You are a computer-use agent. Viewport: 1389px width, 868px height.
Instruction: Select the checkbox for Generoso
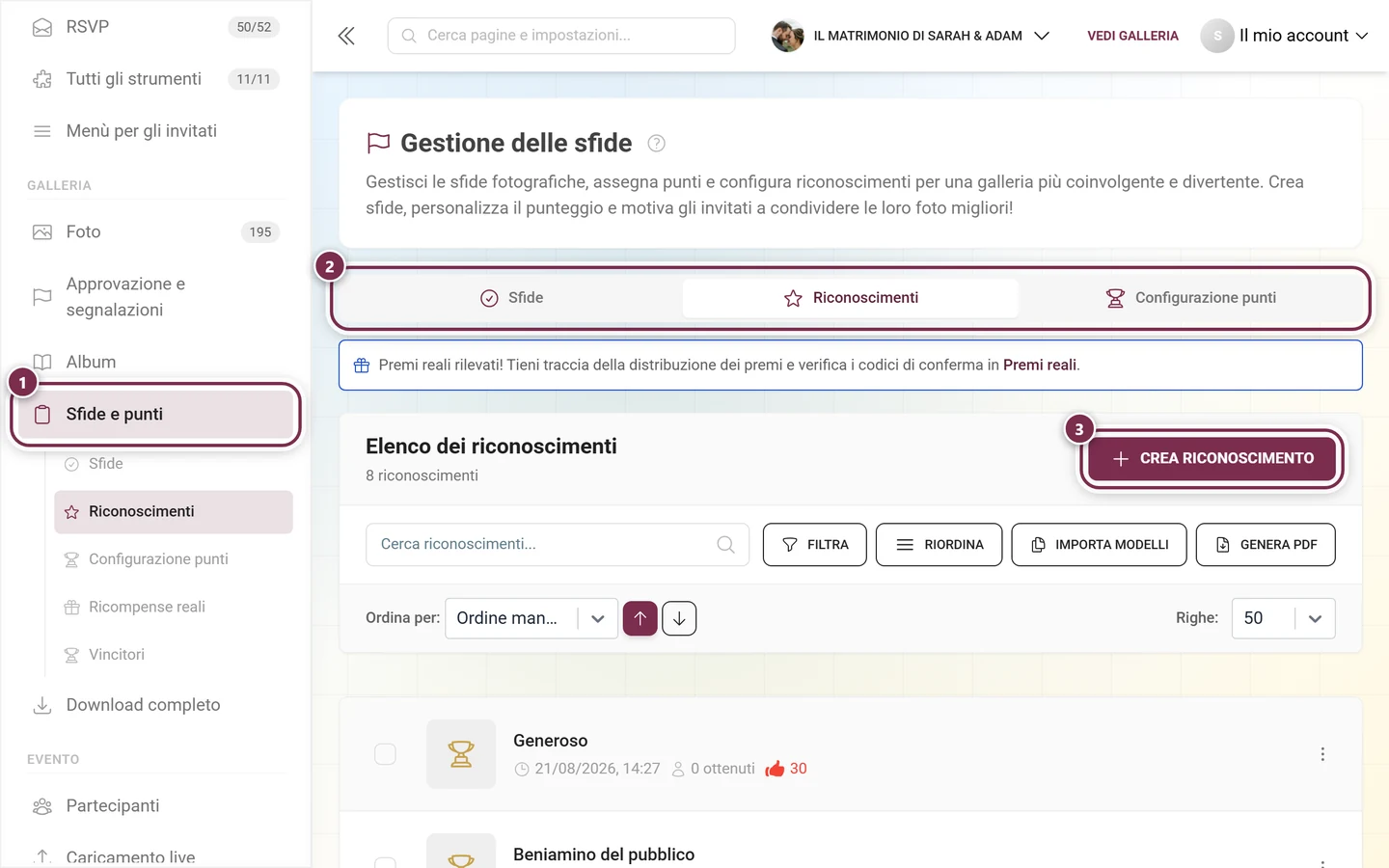(x=385, y=754)
